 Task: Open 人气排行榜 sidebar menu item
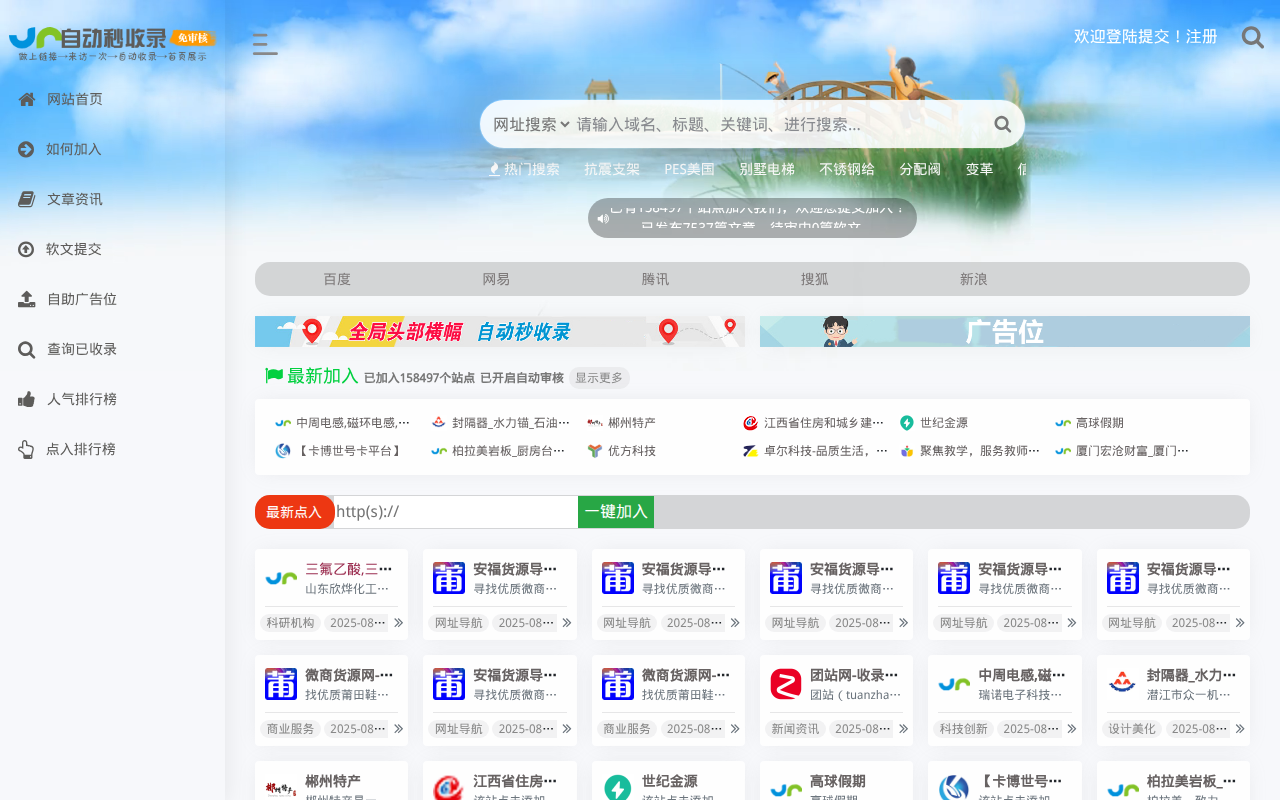[82, 399]
